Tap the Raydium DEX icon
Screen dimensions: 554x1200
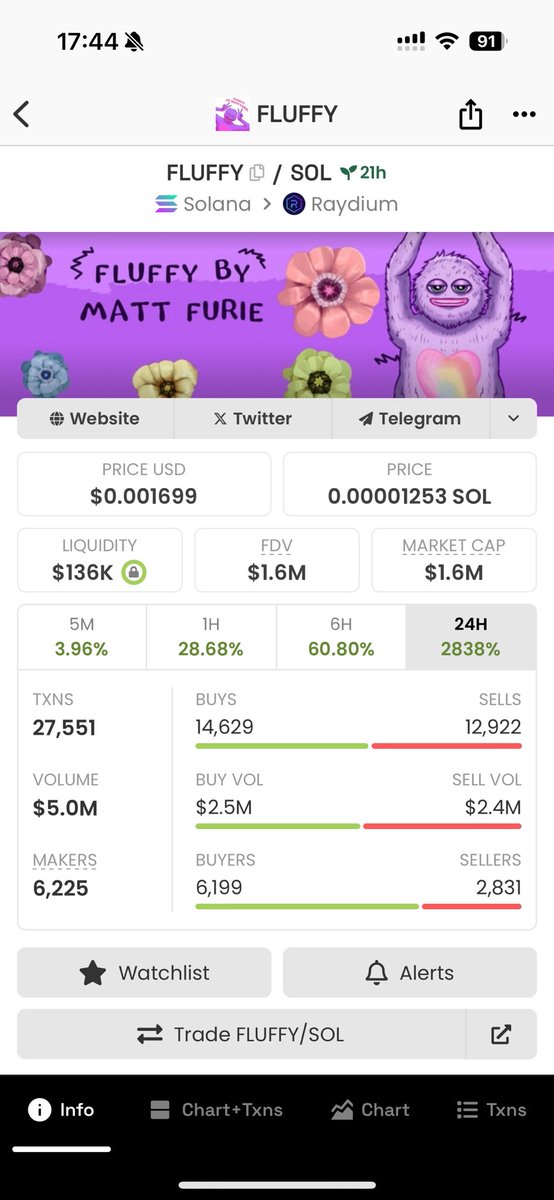pyautogui.click(x=294, y=204)
